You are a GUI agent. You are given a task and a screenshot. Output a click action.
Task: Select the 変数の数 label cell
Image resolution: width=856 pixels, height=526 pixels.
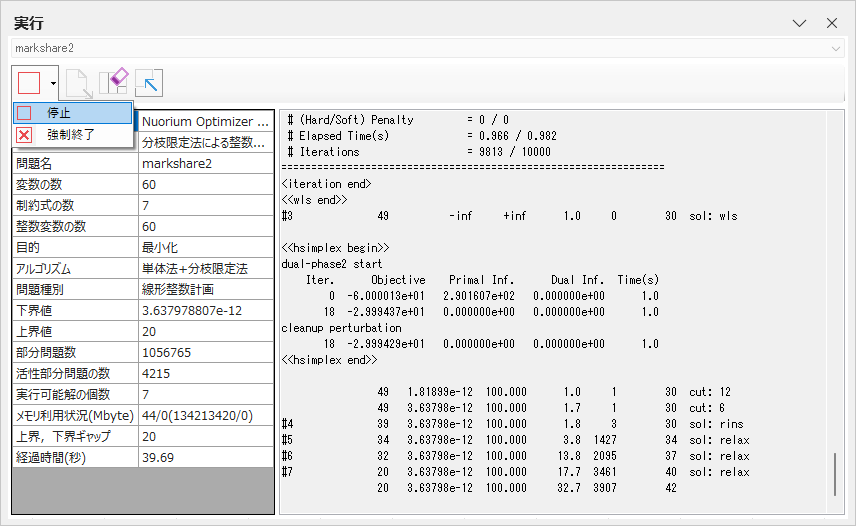75,184
